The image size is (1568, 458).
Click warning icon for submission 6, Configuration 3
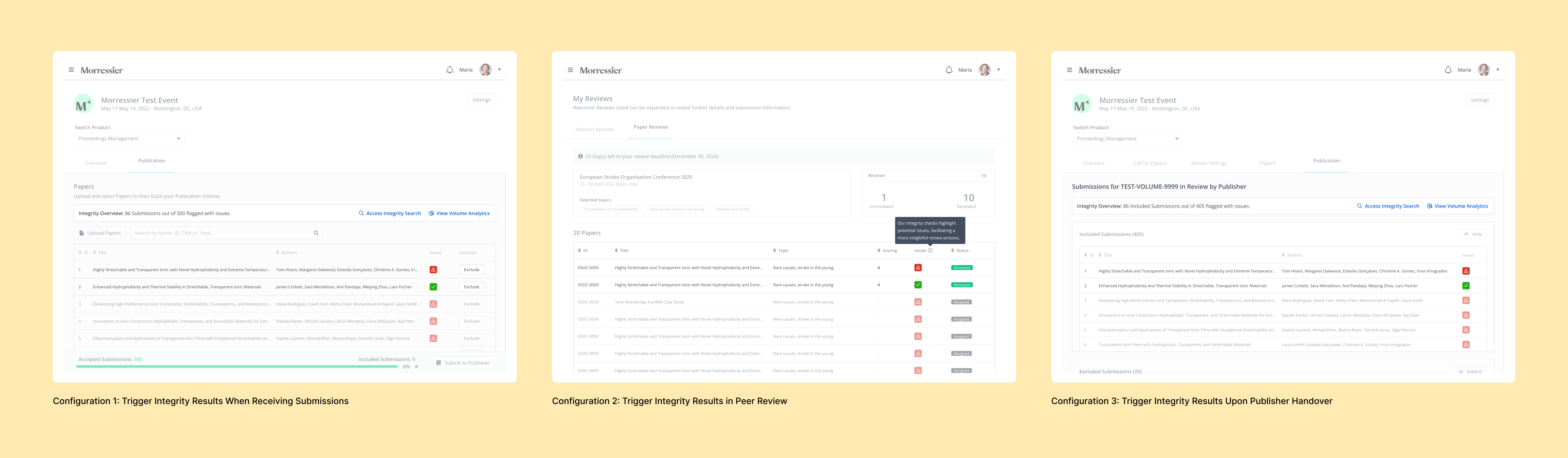coord(1466,345)
